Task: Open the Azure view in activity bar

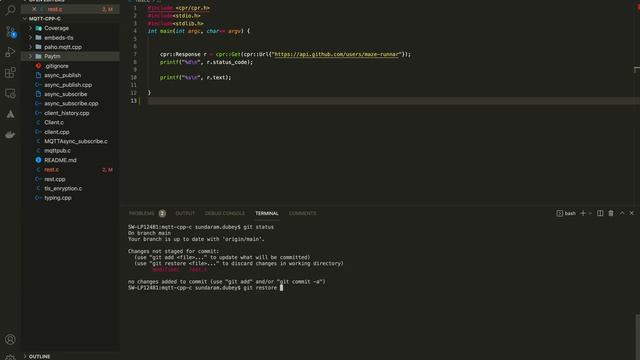Action: coord(10,114)
